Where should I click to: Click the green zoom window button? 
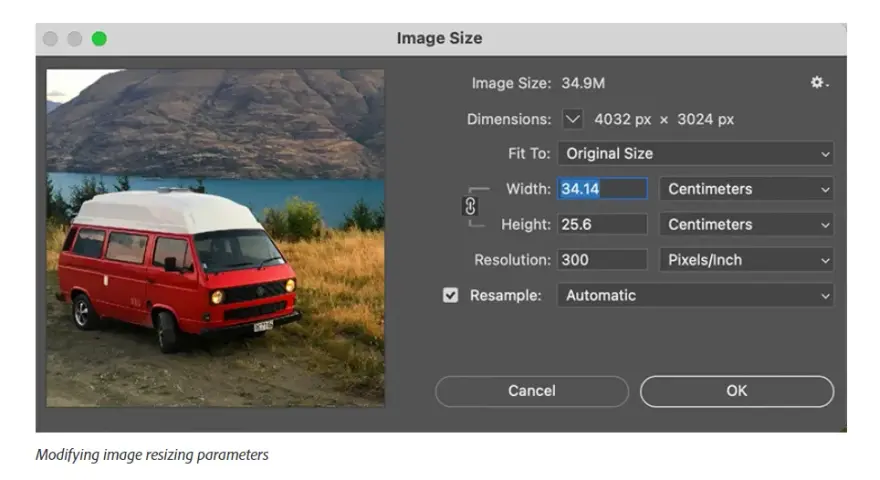(99, 39)
